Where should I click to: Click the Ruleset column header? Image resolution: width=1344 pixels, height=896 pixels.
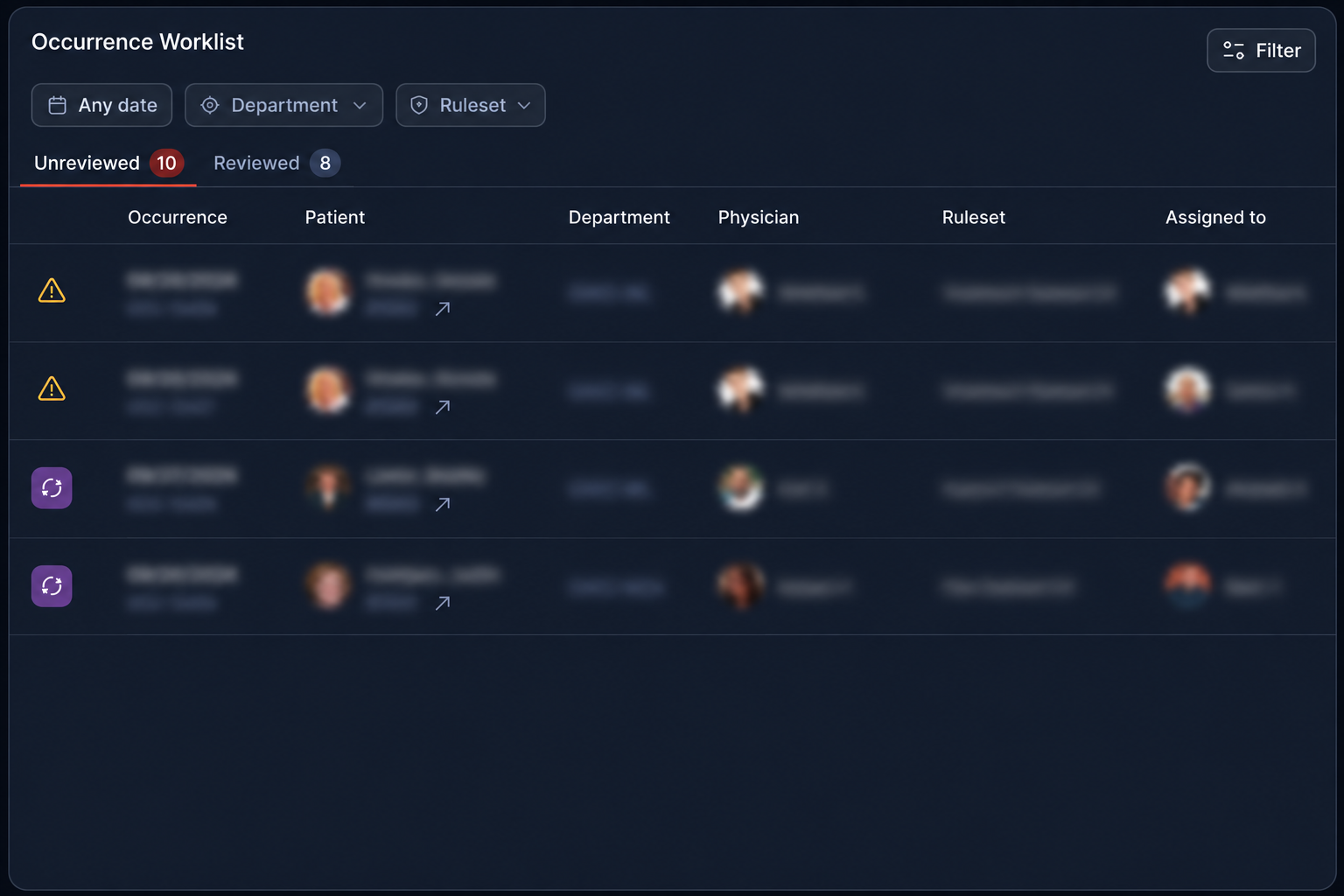(x=974, y=217)
